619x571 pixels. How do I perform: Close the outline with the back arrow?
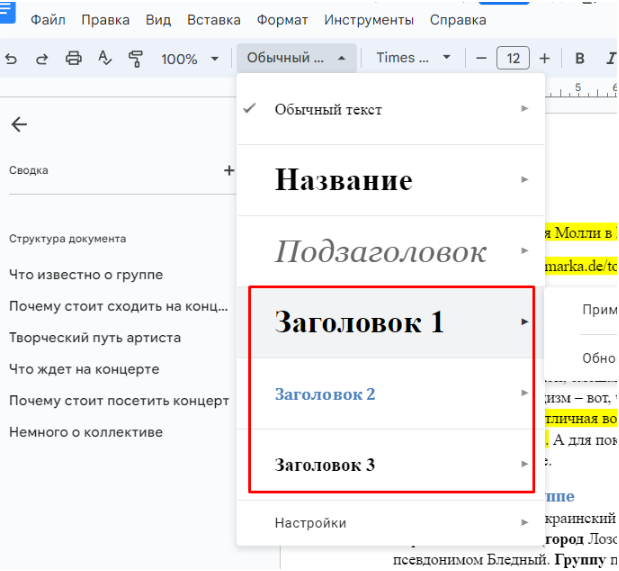click(x=19, y=124)
